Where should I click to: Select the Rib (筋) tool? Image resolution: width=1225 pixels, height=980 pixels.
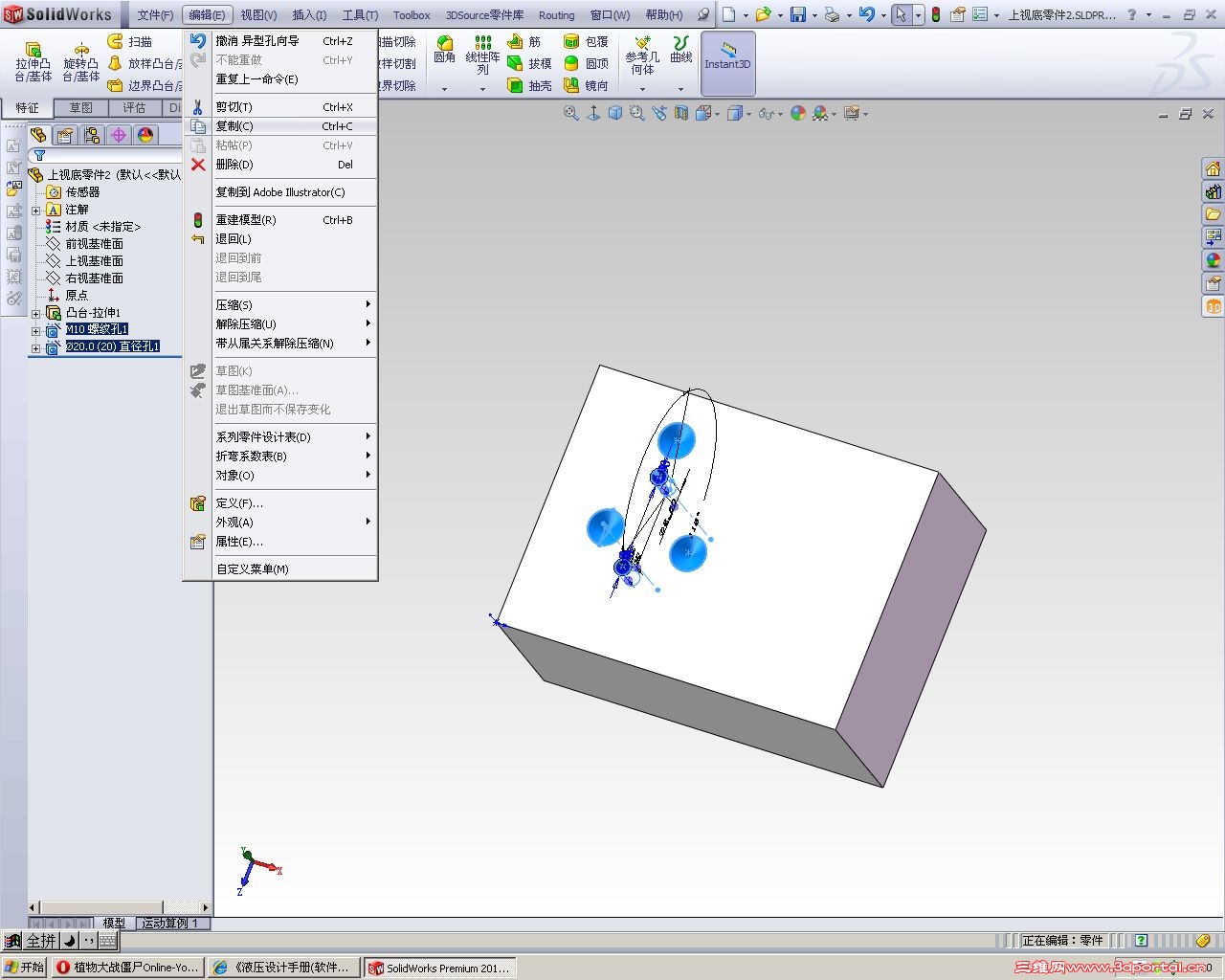click(x=523, y=41)
